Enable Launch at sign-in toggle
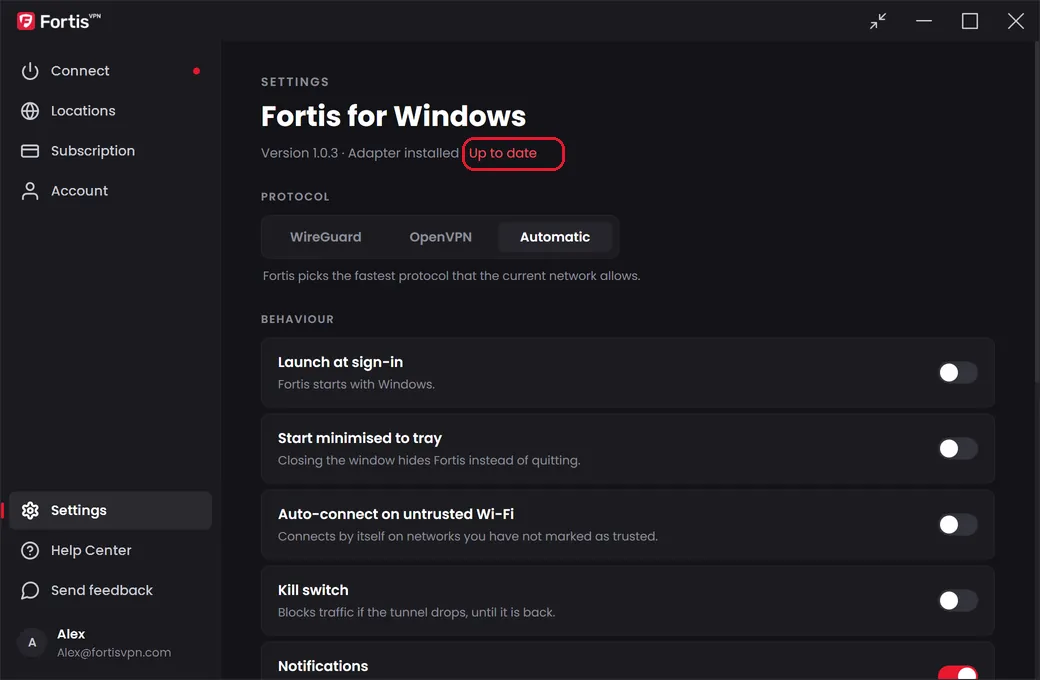Viewport: 1040px width, 680px height. pos(958,373)
